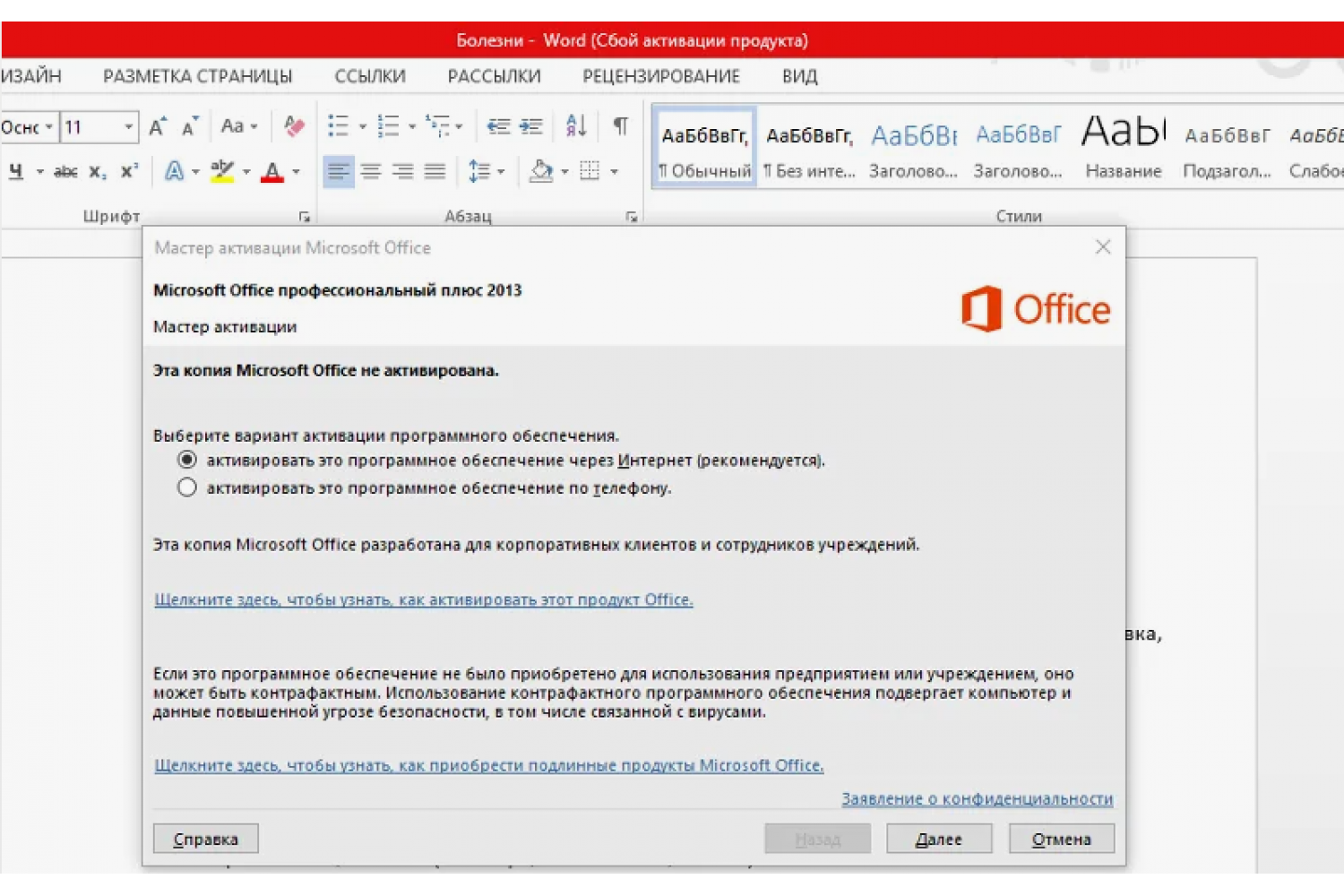
Task: Open the underline style dropdown arrow
Action: click(x=39, y=171)
